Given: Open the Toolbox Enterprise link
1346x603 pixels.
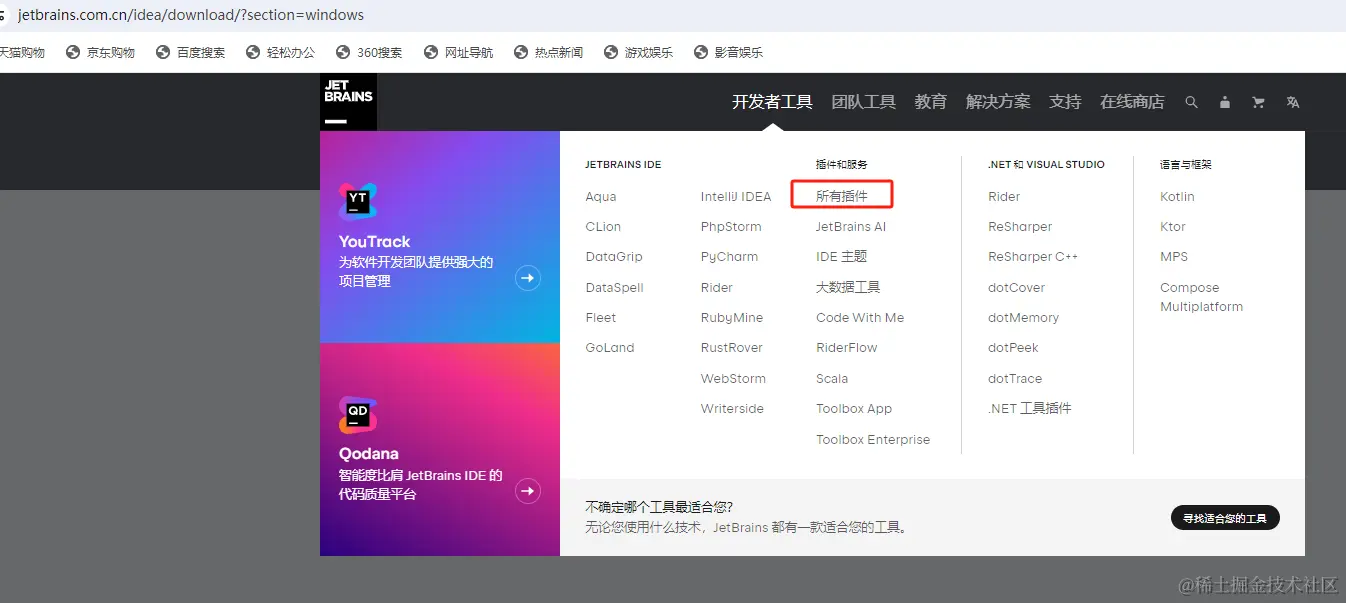Looking at the screenshot, I should click(873, 440).
